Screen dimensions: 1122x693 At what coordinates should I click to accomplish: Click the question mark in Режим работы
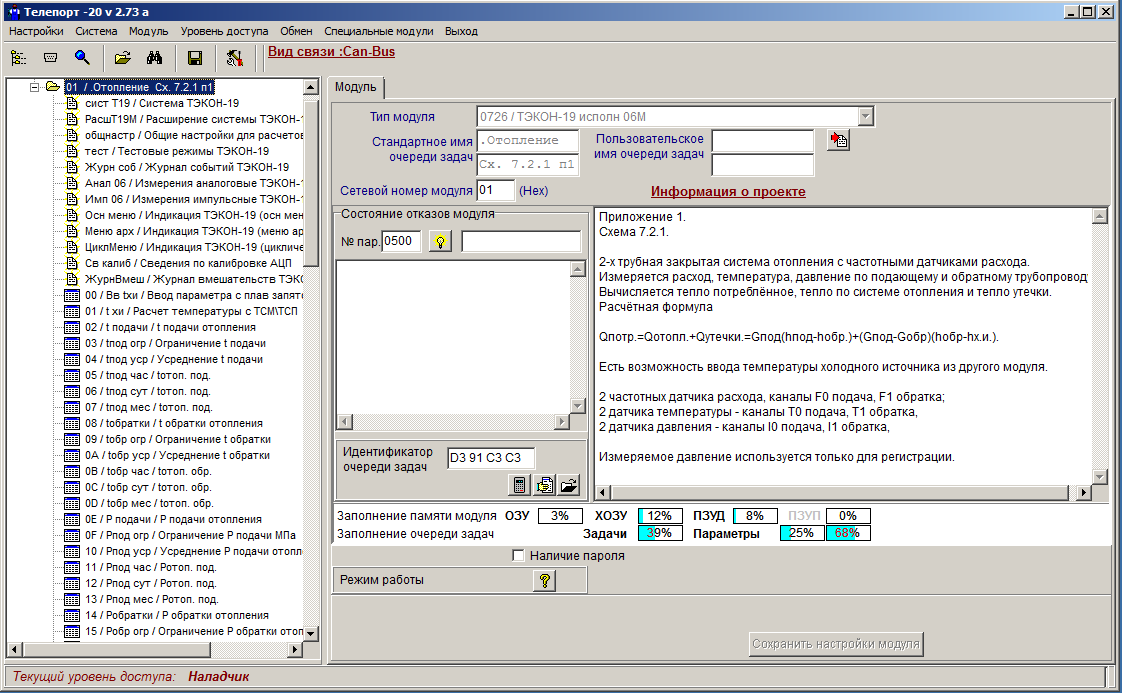(x=544, y=581)
